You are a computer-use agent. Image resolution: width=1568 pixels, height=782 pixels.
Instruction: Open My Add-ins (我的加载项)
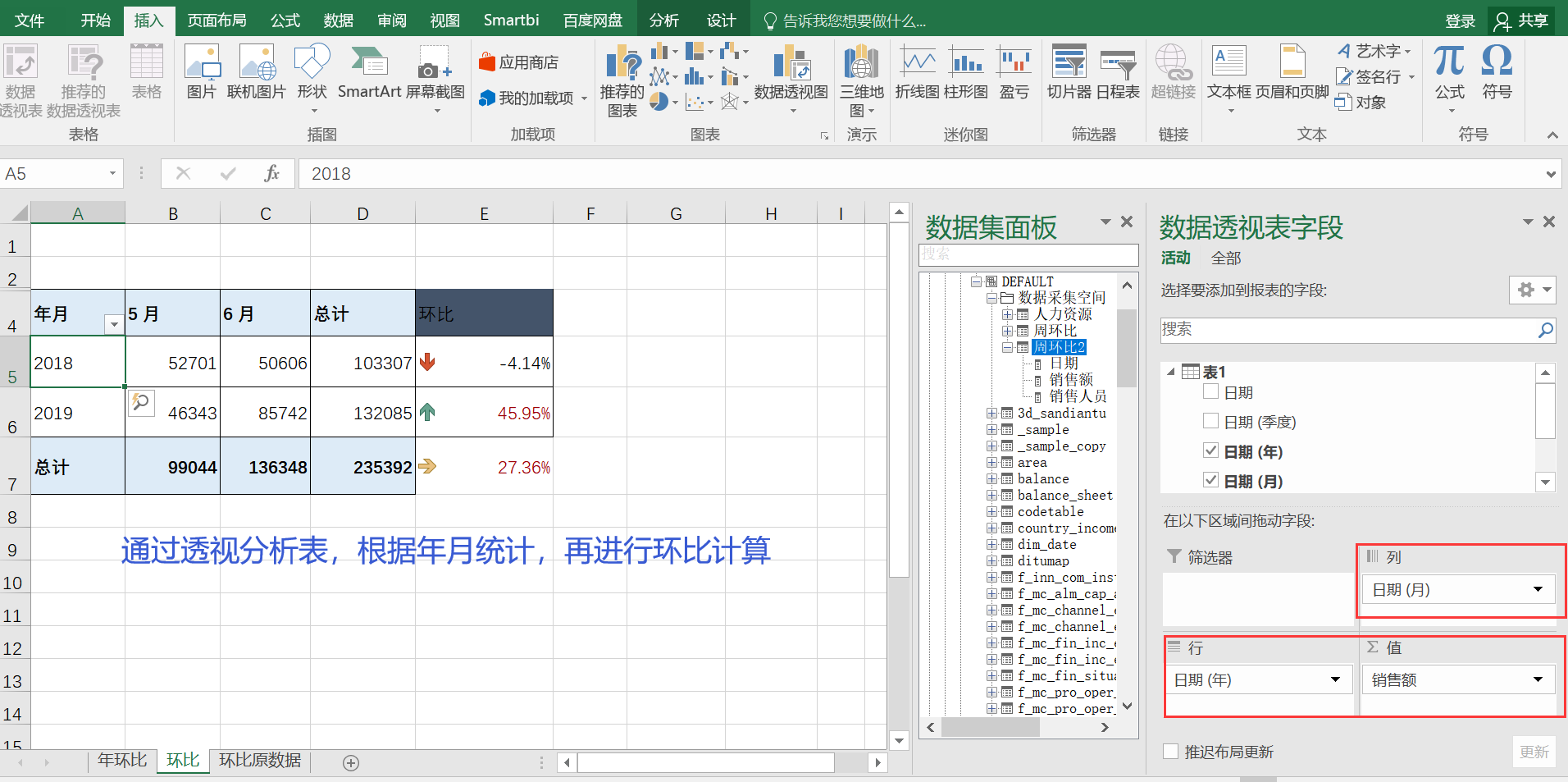tap(533, 98)
